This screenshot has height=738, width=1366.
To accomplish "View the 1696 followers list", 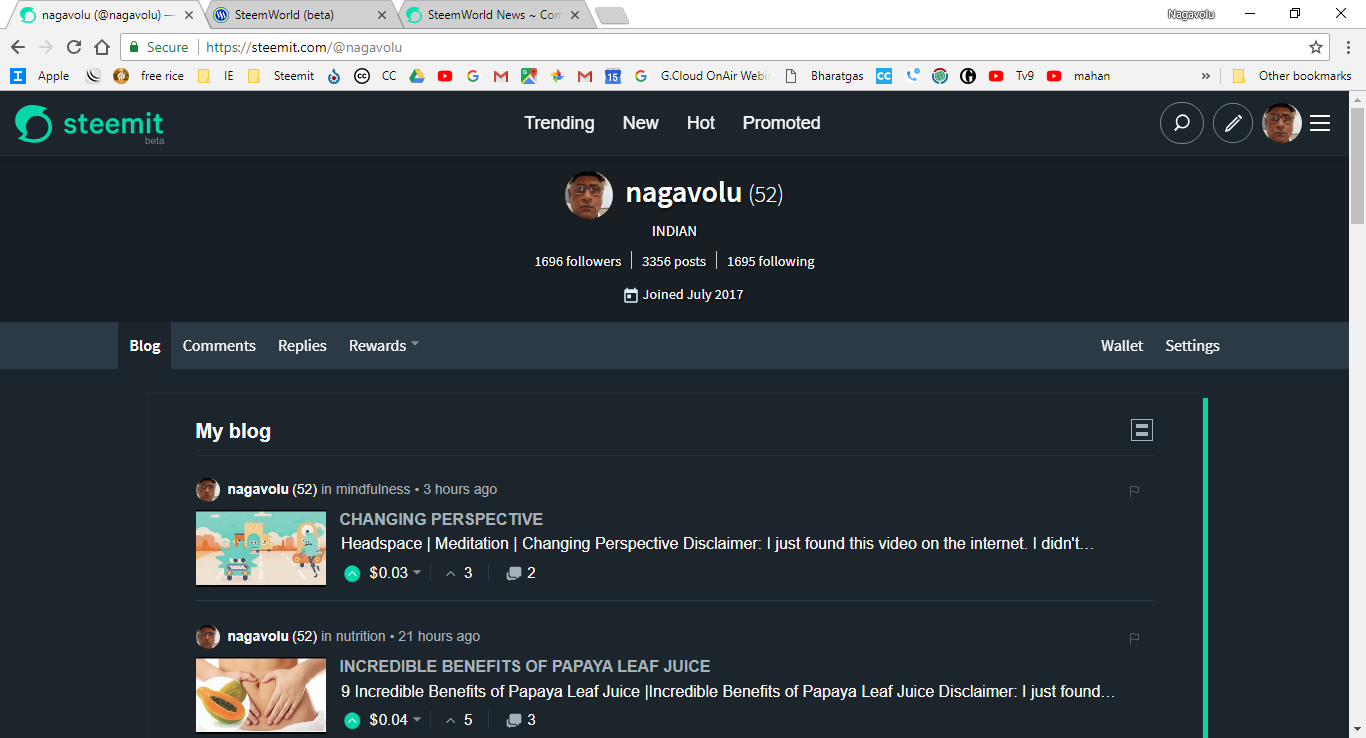I will [578, 261].
